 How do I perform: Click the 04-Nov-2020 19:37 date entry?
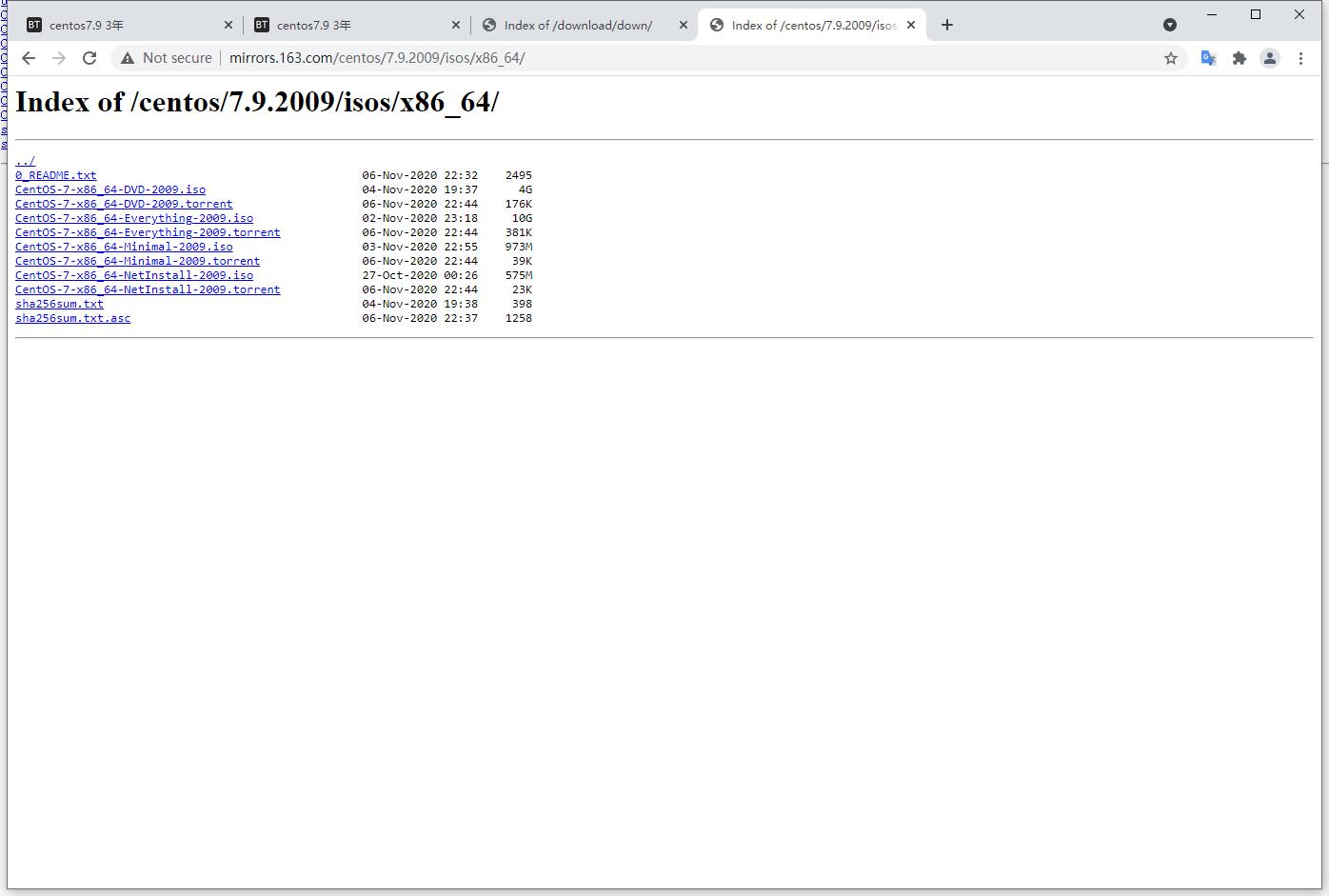[420, 189]
